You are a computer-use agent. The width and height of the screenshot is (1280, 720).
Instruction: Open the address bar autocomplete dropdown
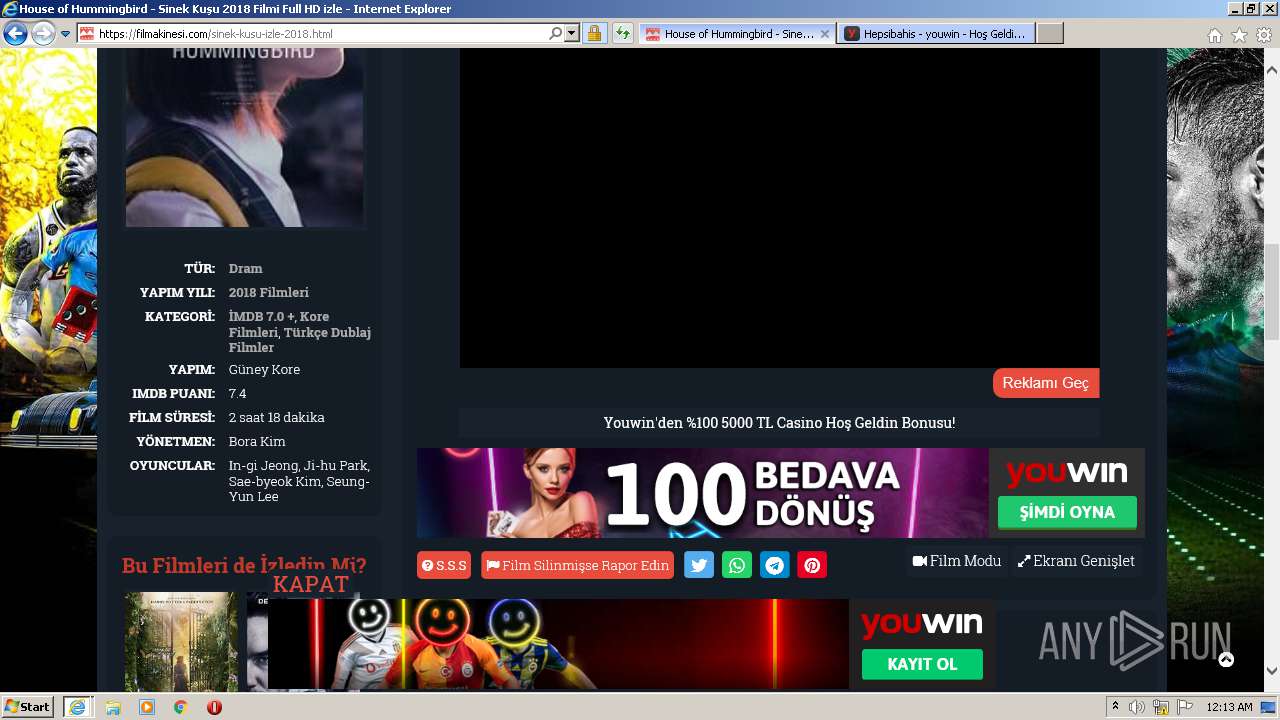572,33
